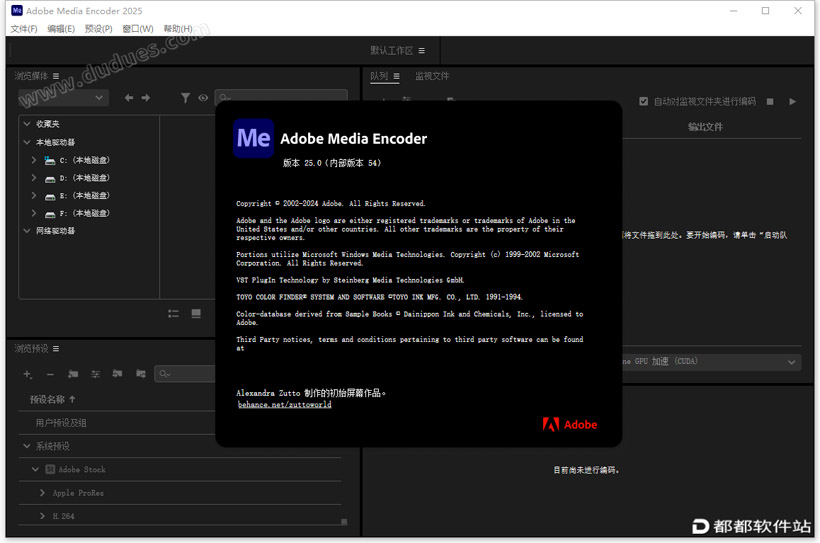Toggle 自动对监视文件夹进行编码 checkbox
The width and height of the screenshot is (820, 543).
(x=644, y=101)
